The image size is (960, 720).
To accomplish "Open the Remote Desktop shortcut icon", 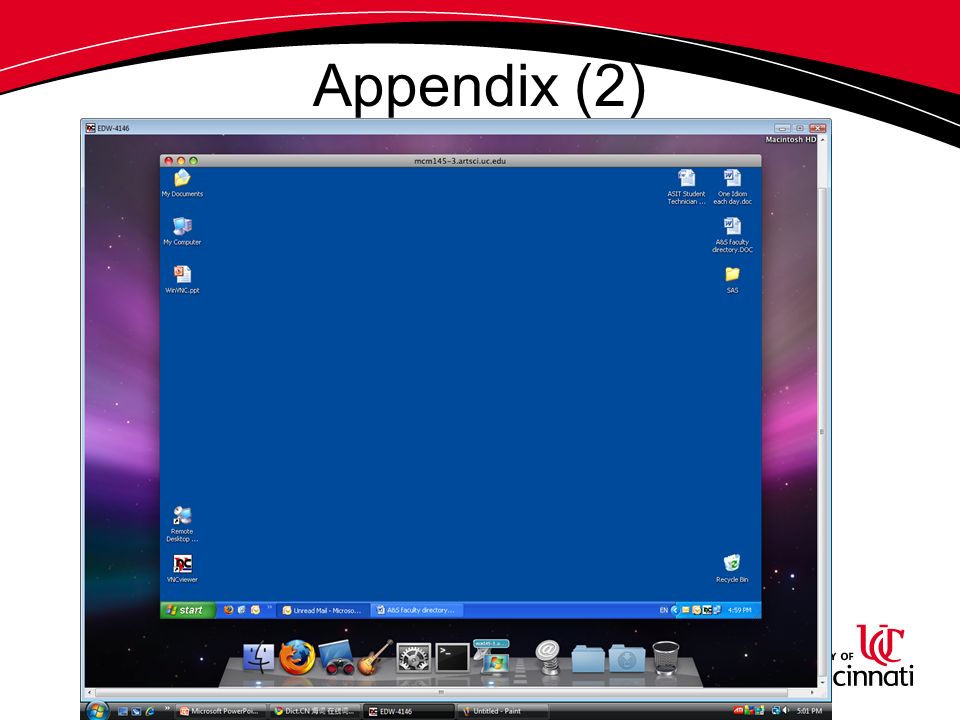I will 182,524.
